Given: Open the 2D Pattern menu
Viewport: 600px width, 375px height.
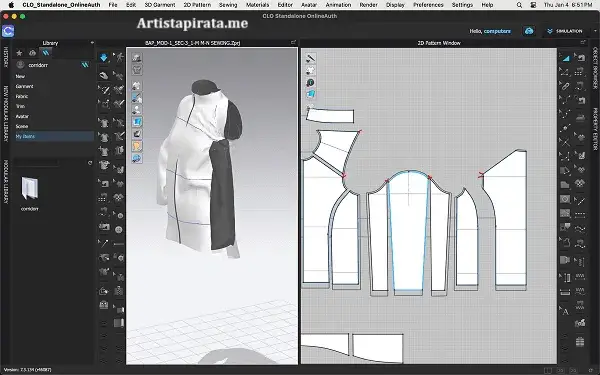Looking at the screenshot, I should tap(197, 5).
